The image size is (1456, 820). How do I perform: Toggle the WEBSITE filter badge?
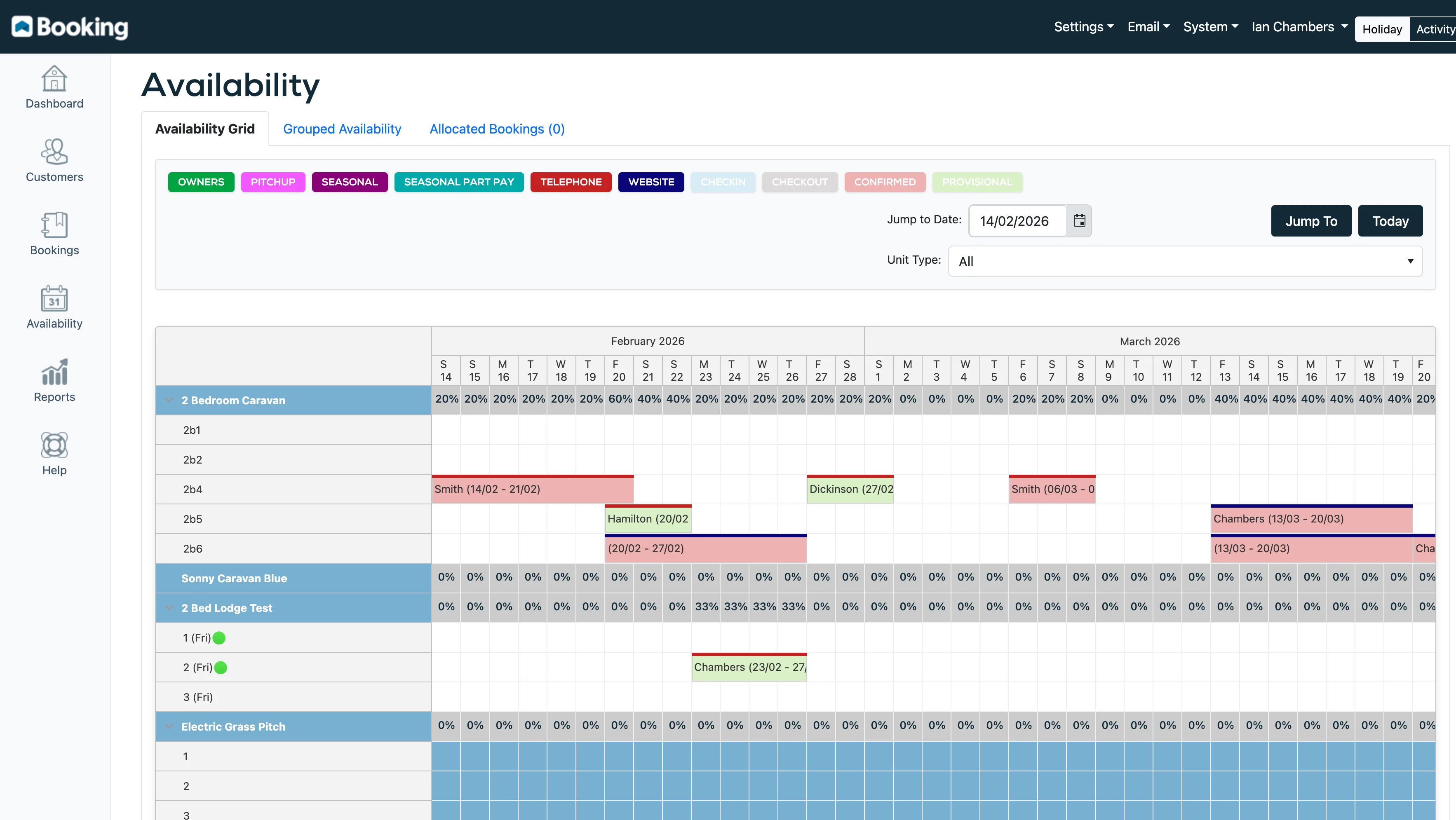pos(651,182)
